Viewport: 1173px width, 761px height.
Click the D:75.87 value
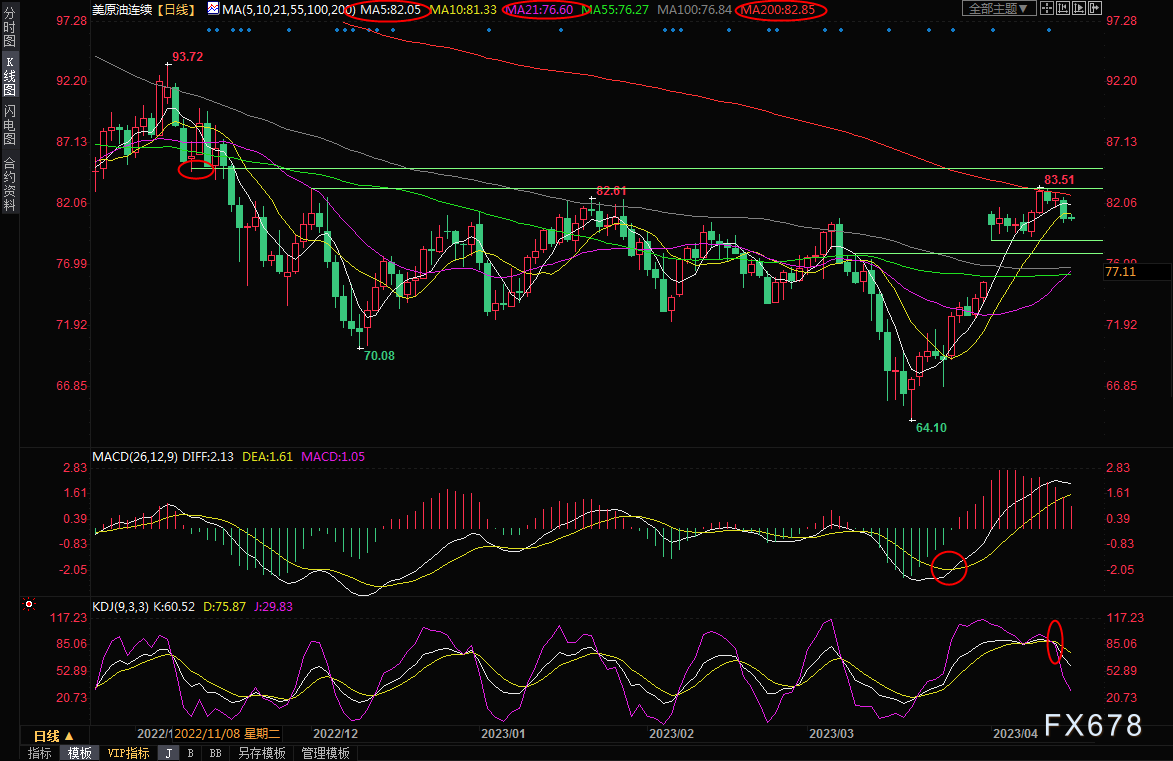[x=224, y=607]
